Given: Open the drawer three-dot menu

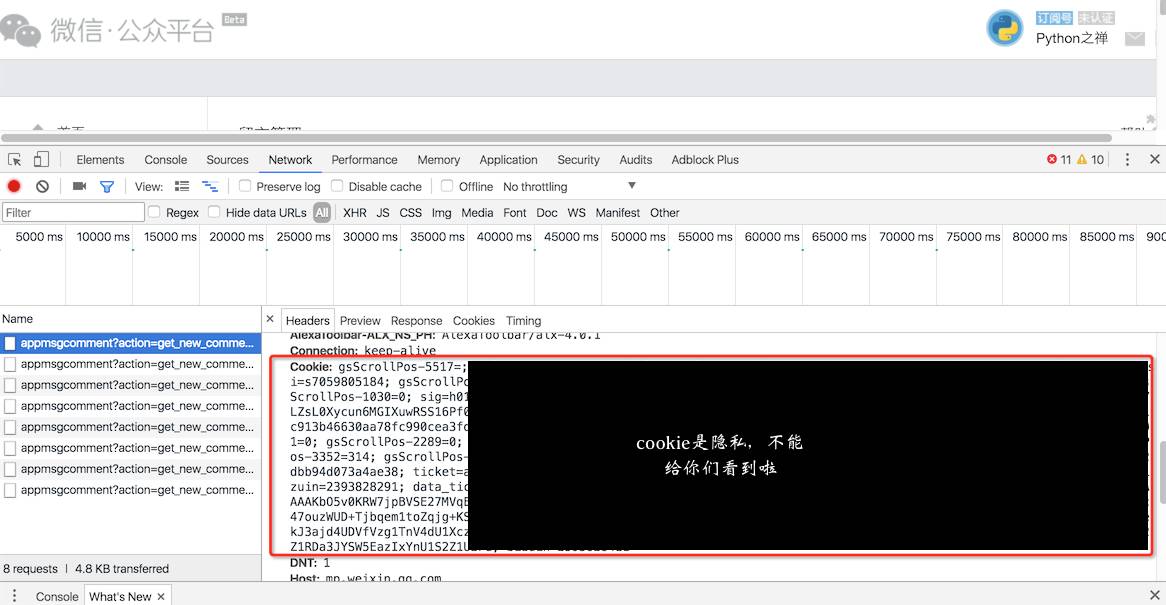Looking at the screenshot, I should click(14, 596).
